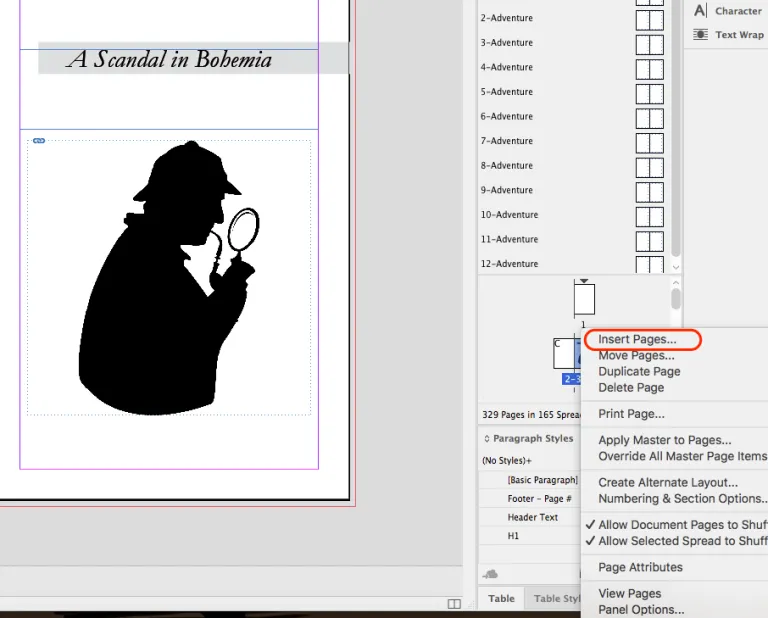The width and height of the screenshot is (768, 618).
Task: Click the 4-Adventure master spread icon
Action: tap(649, 69)
